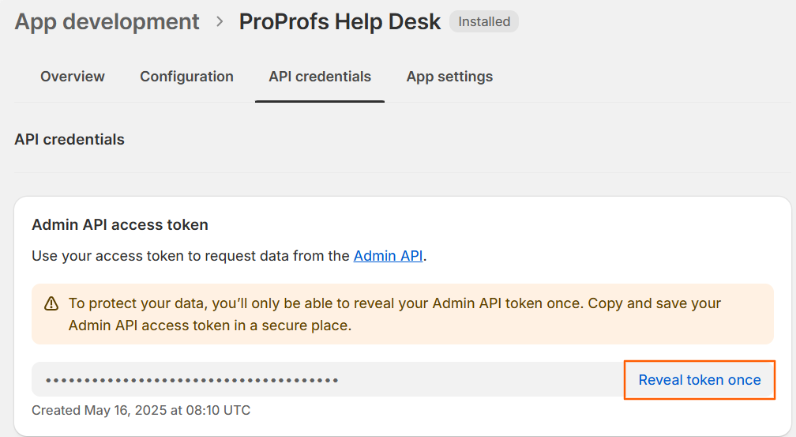Image resolution: width=796 pixels, height=437 pixels.
Task: Navigate back to App development breadcrumb
Action: coord(107,21)
